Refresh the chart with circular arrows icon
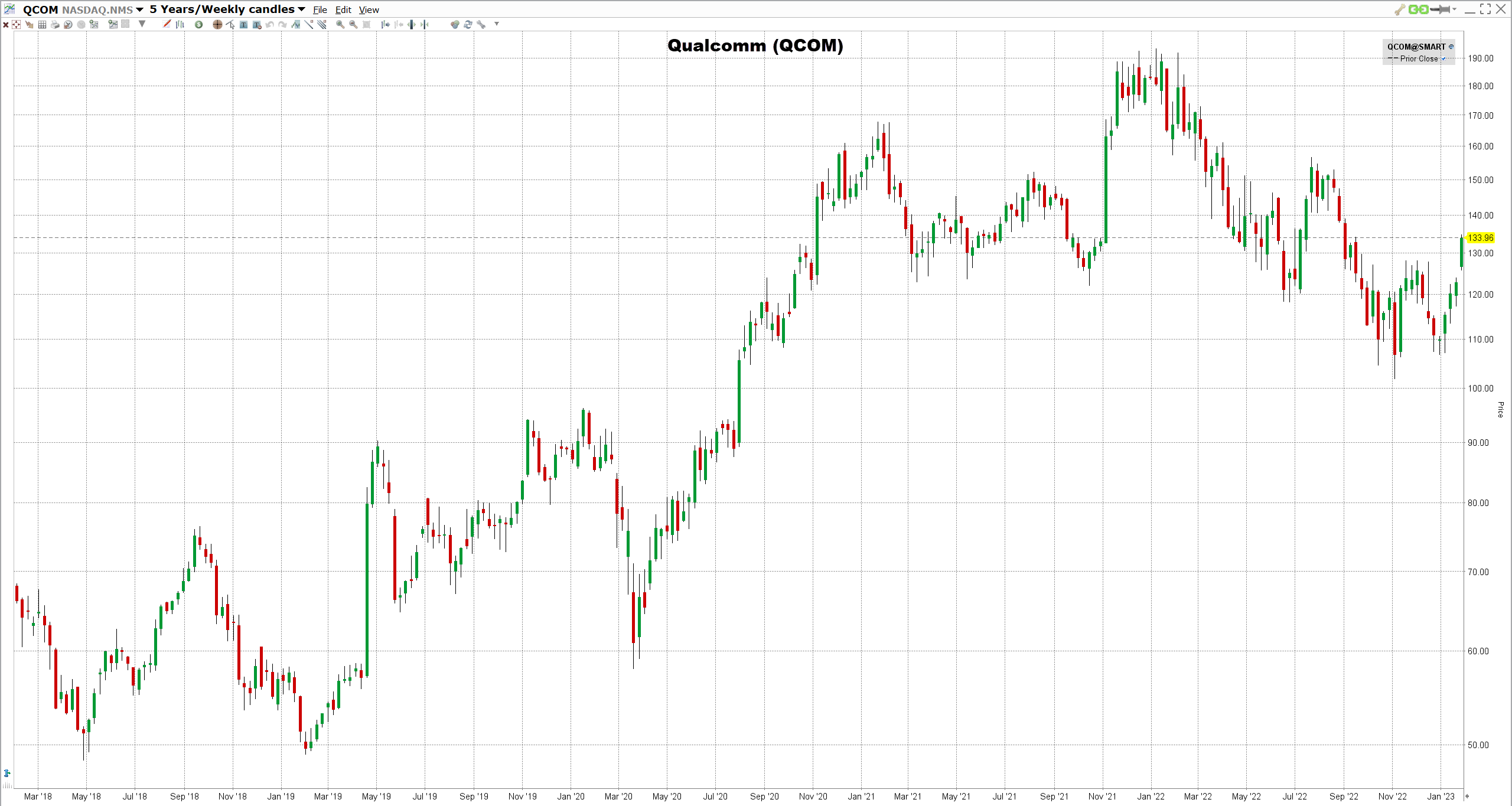Viewport: 1512px width, 806px height. coord(467,24)
